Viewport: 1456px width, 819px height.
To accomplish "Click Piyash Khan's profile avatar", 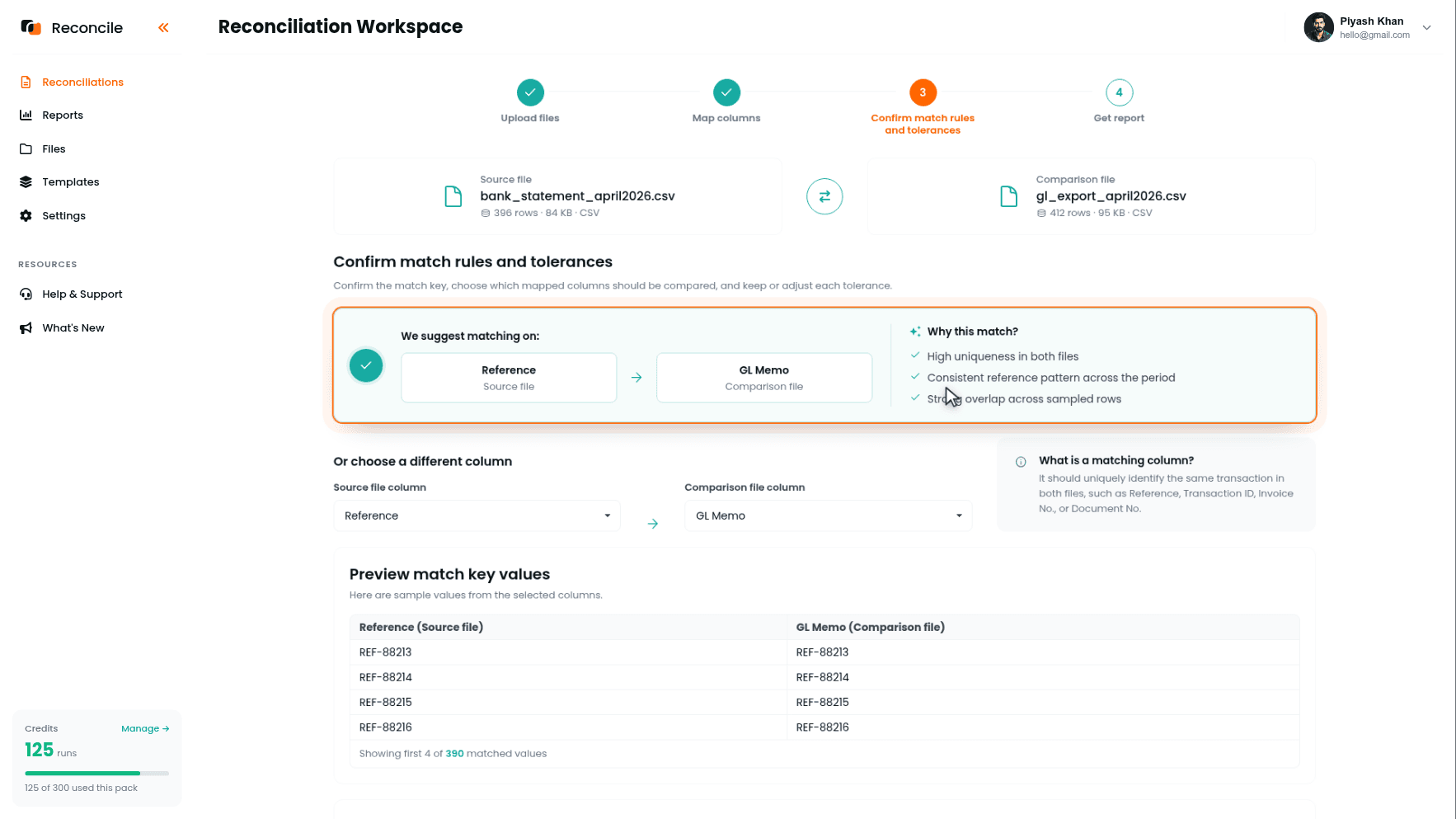I will [x=1318, y=27].
